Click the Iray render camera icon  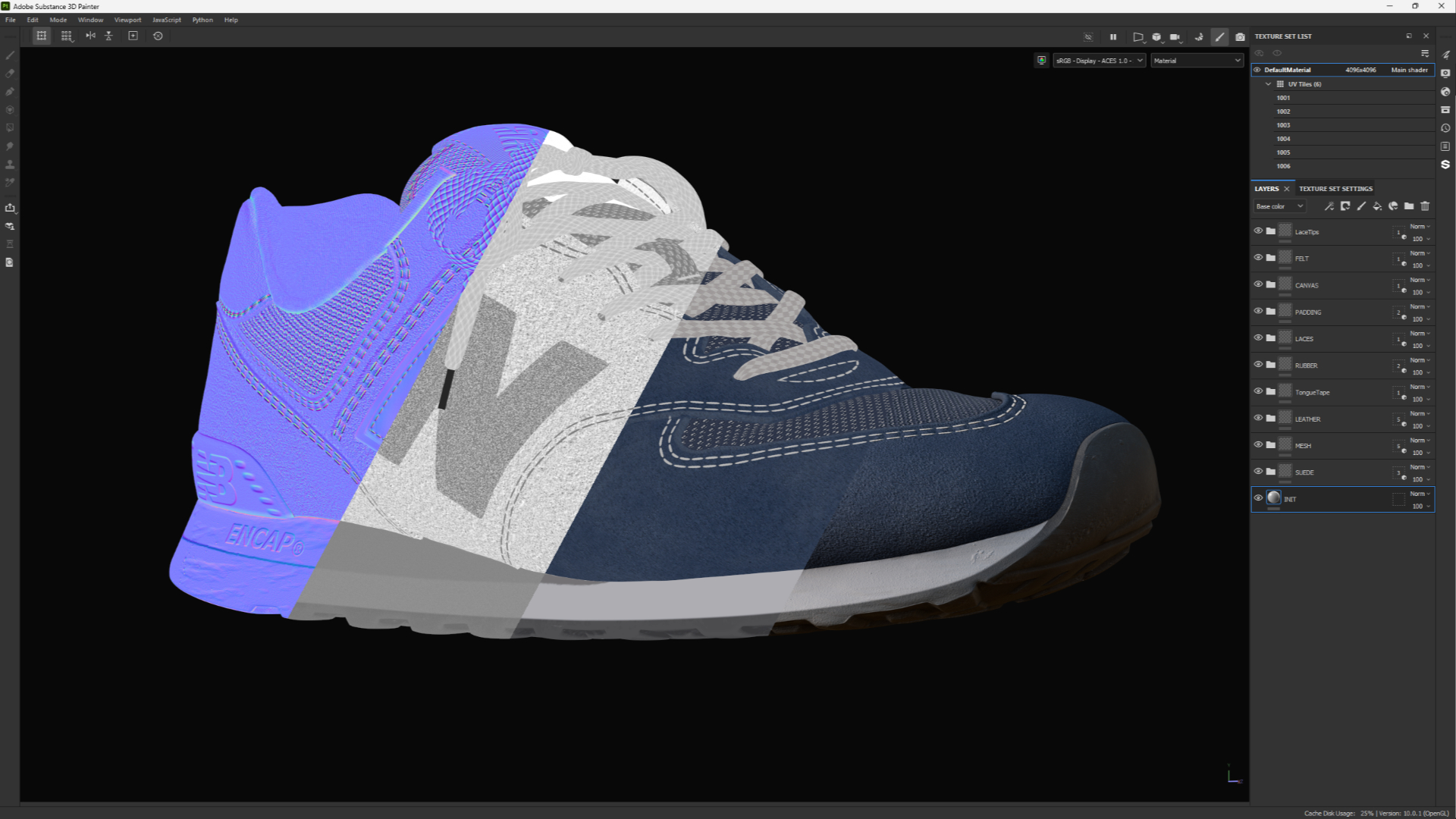click(1240, 36)
